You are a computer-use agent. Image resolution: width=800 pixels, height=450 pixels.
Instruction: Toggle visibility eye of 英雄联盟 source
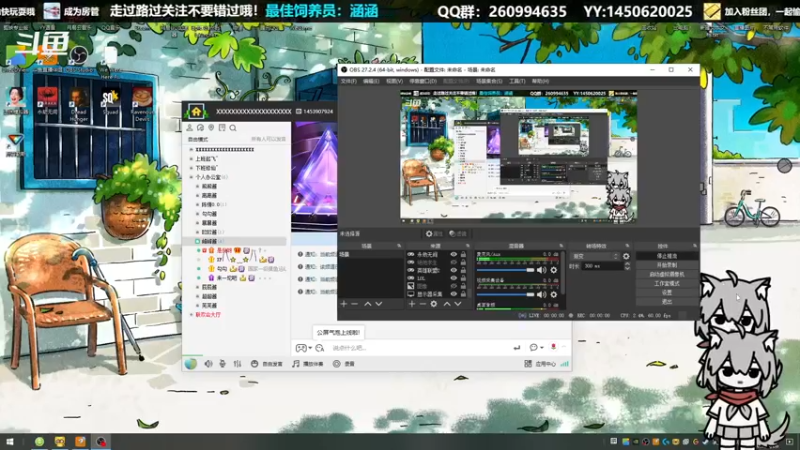(454, 270)
